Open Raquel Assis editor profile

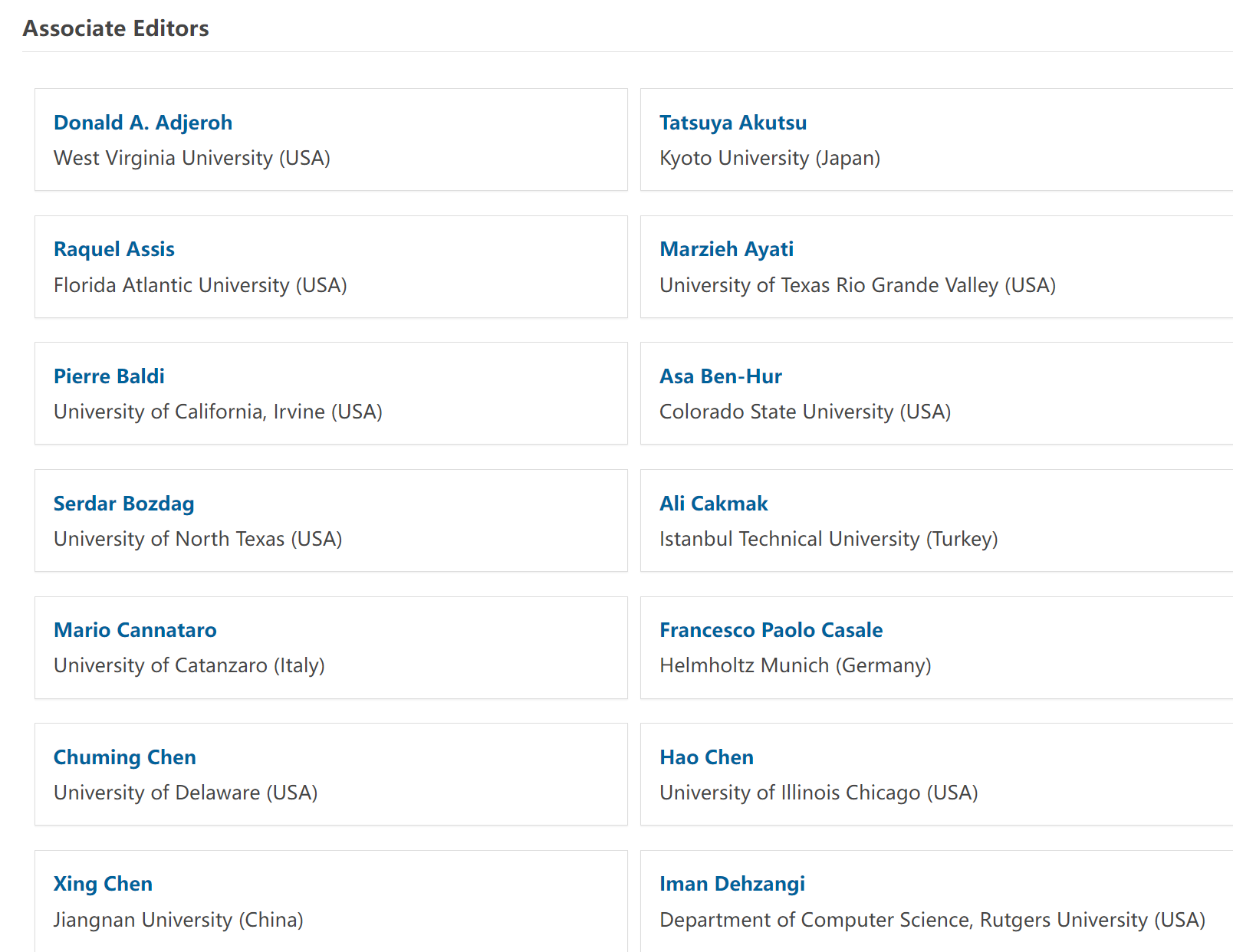click(113, 249)
